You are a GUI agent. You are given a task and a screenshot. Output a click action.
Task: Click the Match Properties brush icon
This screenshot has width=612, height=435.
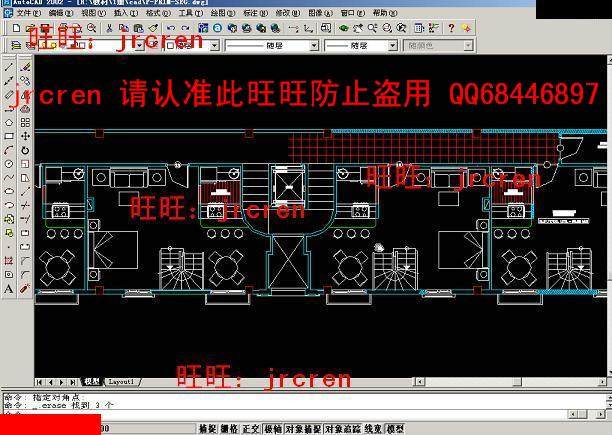point(153,28)
